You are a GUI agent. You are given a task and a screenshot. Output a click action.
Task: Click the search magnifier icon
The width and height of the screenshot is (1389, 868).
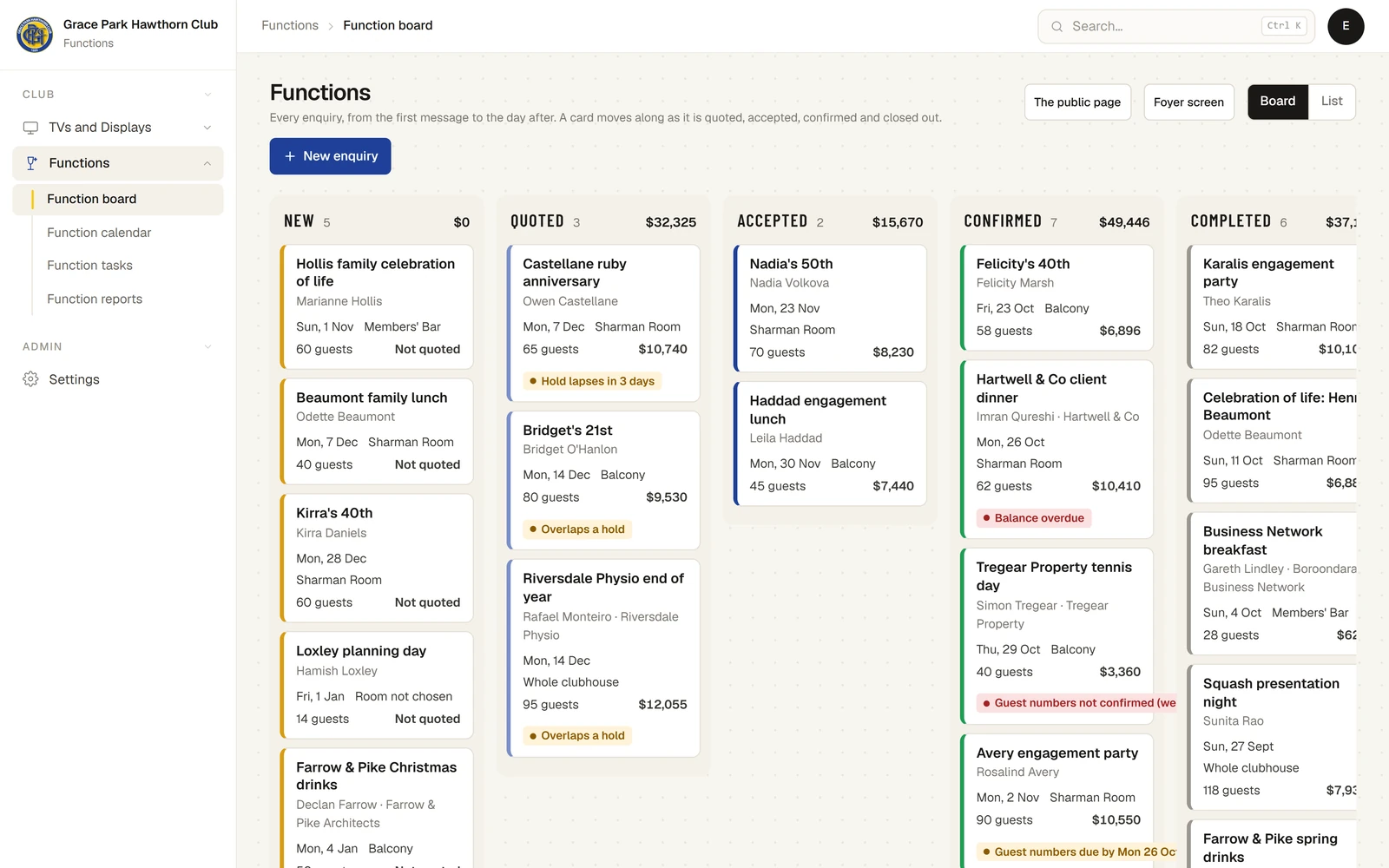coord(1057,26)
